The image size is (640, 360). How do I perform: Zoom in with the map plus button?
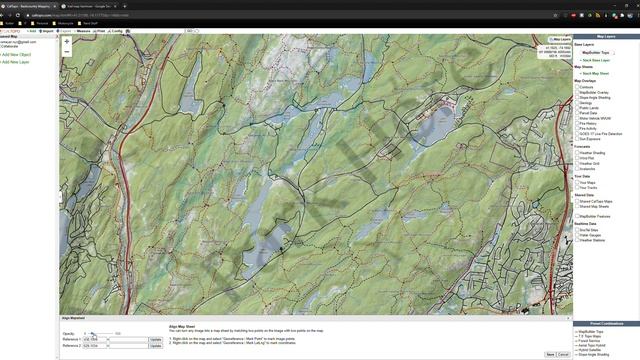pos(67,41)
